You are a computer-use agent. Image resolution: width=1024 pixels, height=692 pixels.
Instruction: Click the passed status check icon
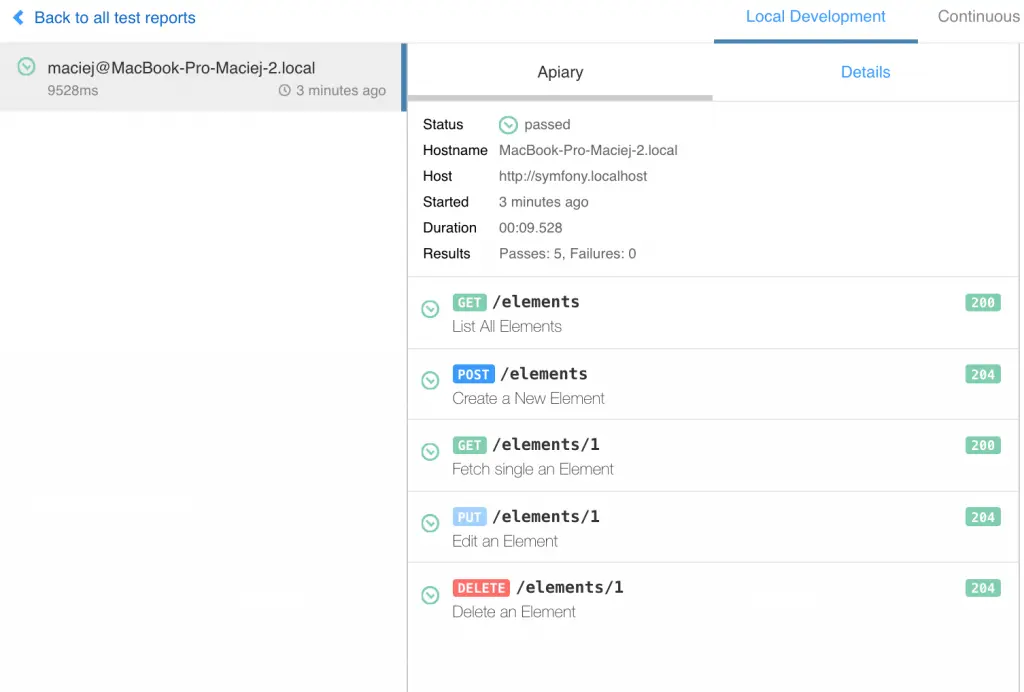tap(509, 124)
